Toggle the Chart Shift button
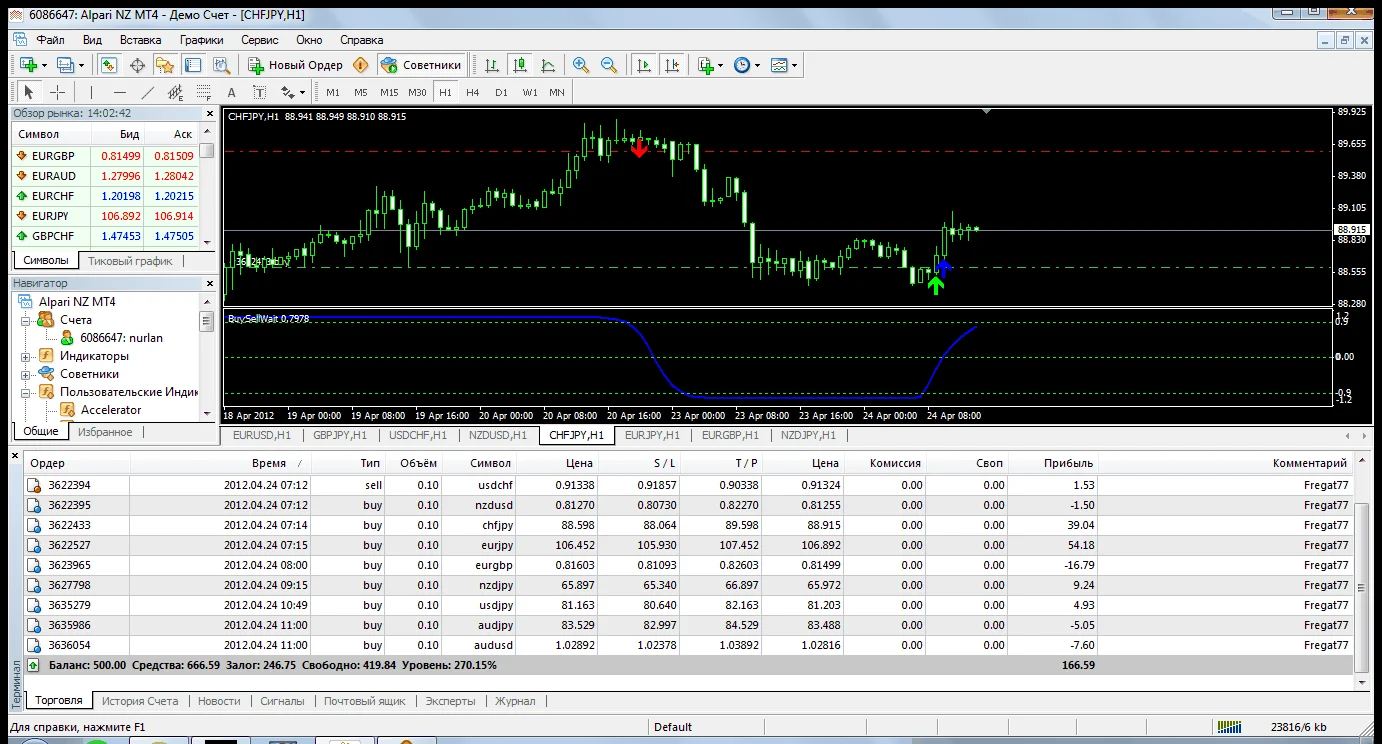Screen dimensions: 1382x744 [671, 65]
